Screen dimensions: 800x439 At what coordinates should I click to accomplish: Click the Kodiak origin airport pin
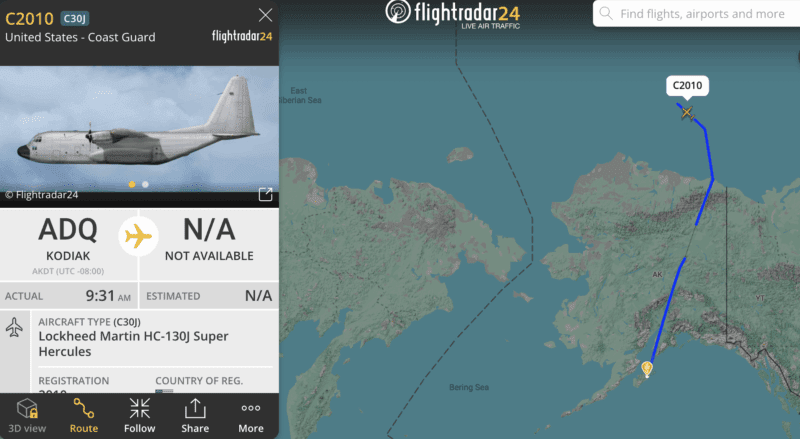[647, 368]
